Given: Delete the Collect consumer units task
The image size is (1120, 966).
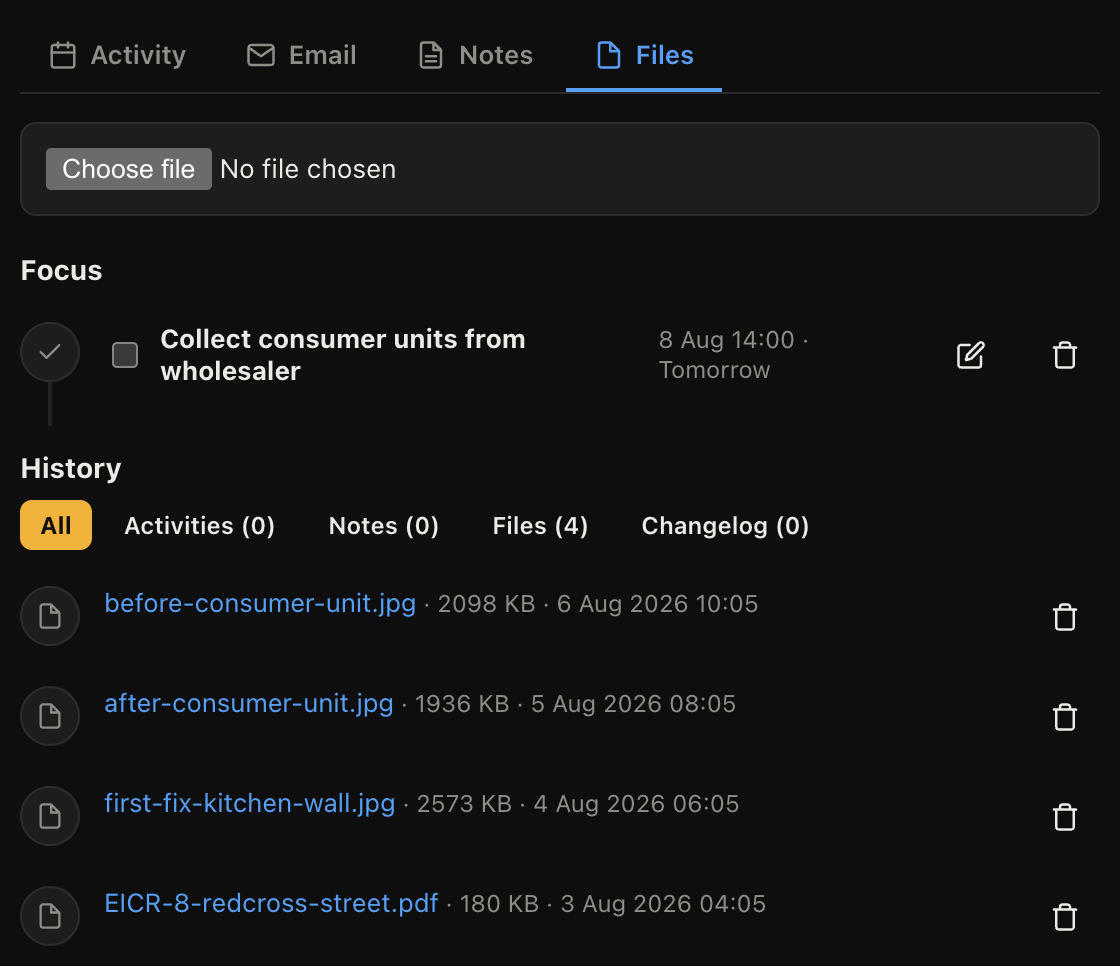Looking at the screenshot, I should coord(1064,355).
